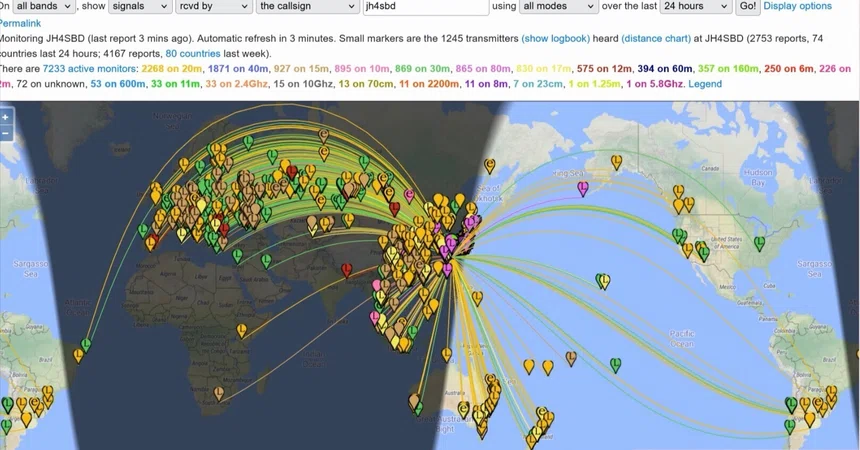860x450 pixels.
Task: Click the 7 on 23cm band count
Action: click(x=538, y=84)
